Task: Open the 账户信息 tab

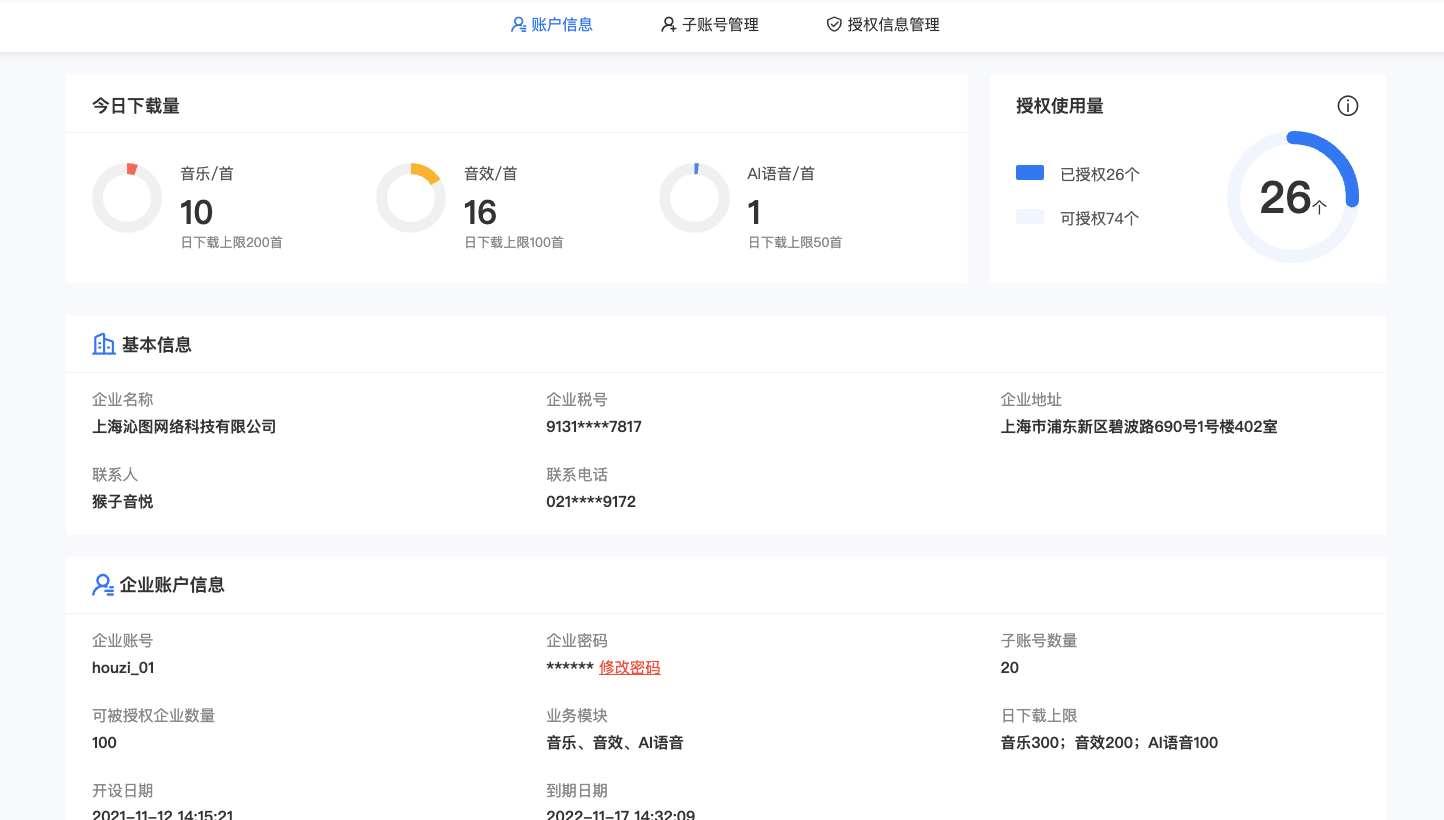Action: [552, 25]
